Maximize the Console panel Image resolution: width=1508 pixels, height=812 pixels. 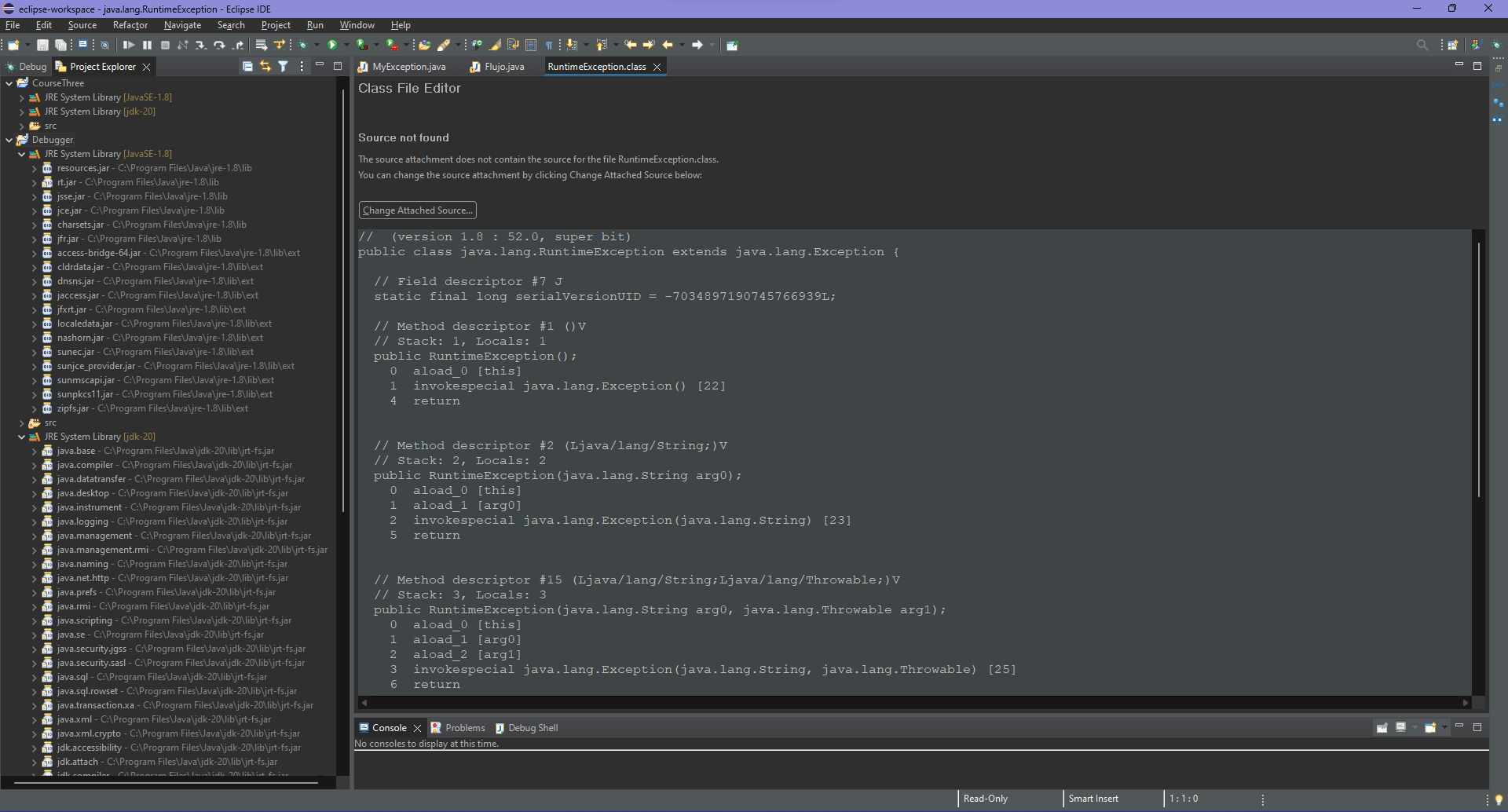click(x=1477, y=727)
